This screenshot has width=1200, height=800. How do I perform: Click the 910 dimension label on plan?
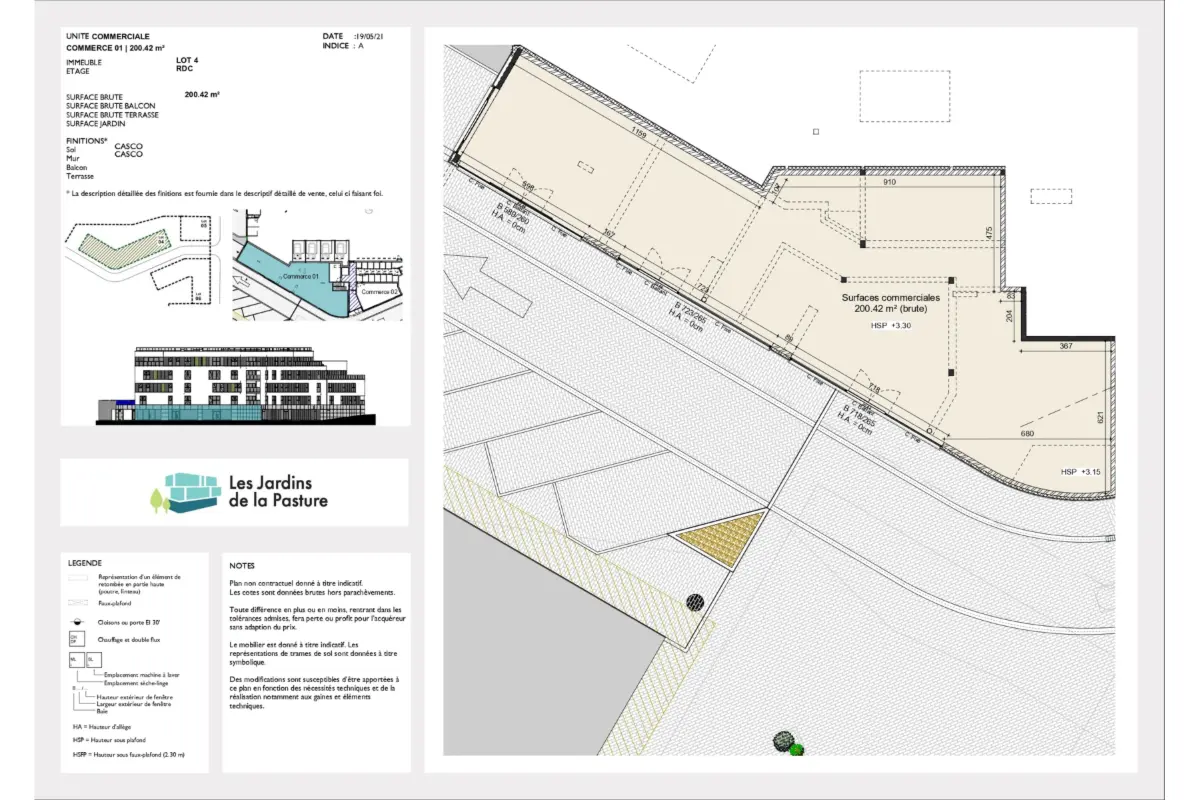click(x=888, y=183)
